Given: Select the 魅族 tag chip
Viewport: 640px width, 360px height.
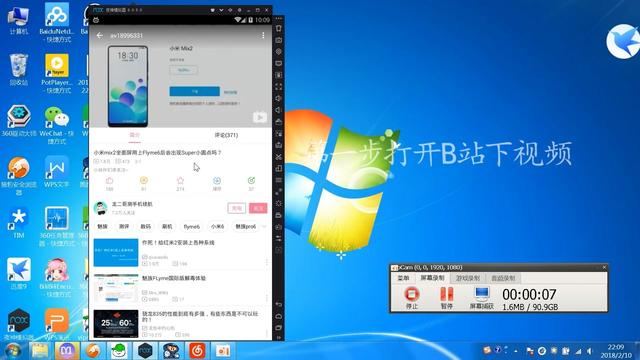Looking at the screenshot, I should coord(102,227).
